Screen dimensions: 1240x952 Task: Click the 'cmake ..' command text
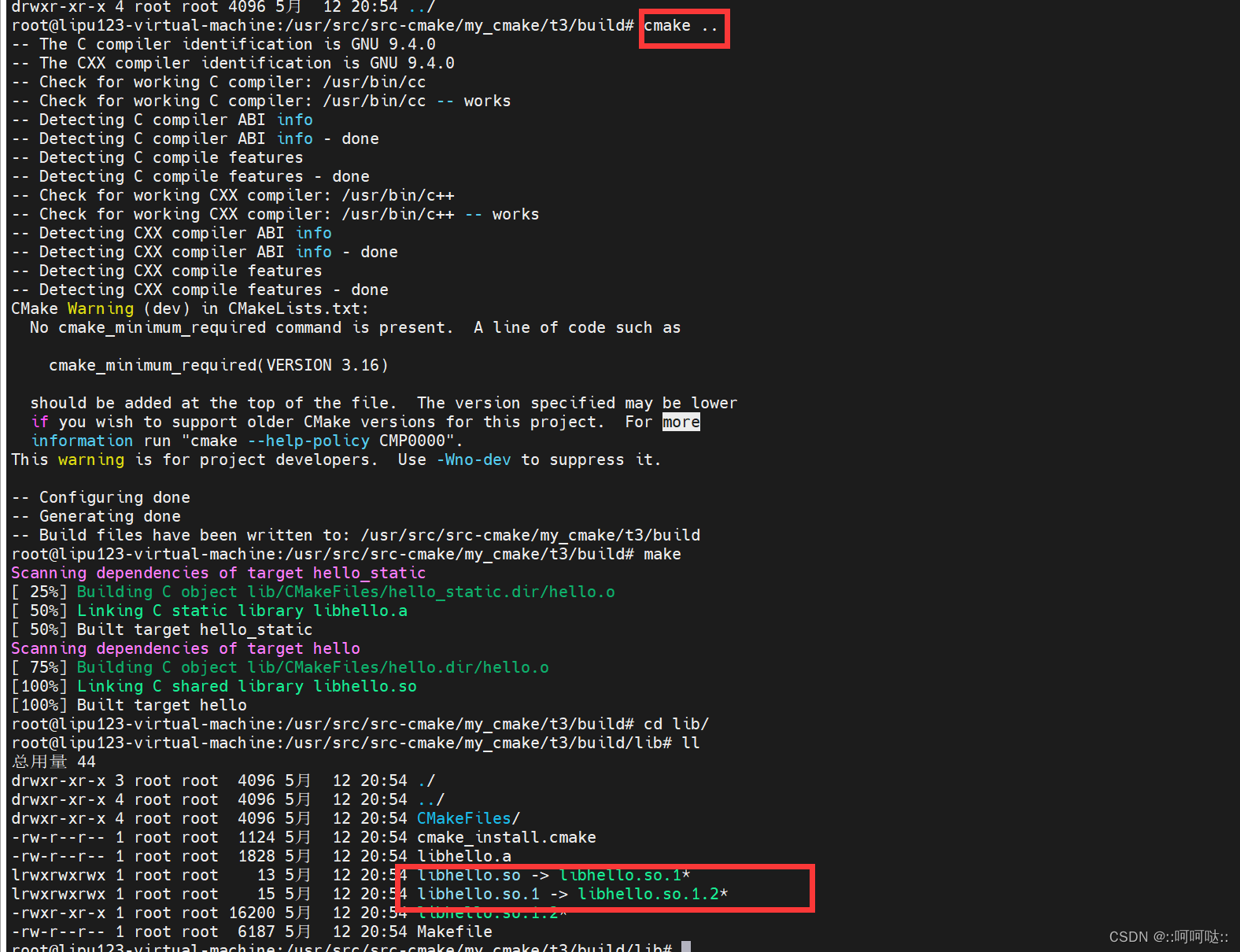681,25
